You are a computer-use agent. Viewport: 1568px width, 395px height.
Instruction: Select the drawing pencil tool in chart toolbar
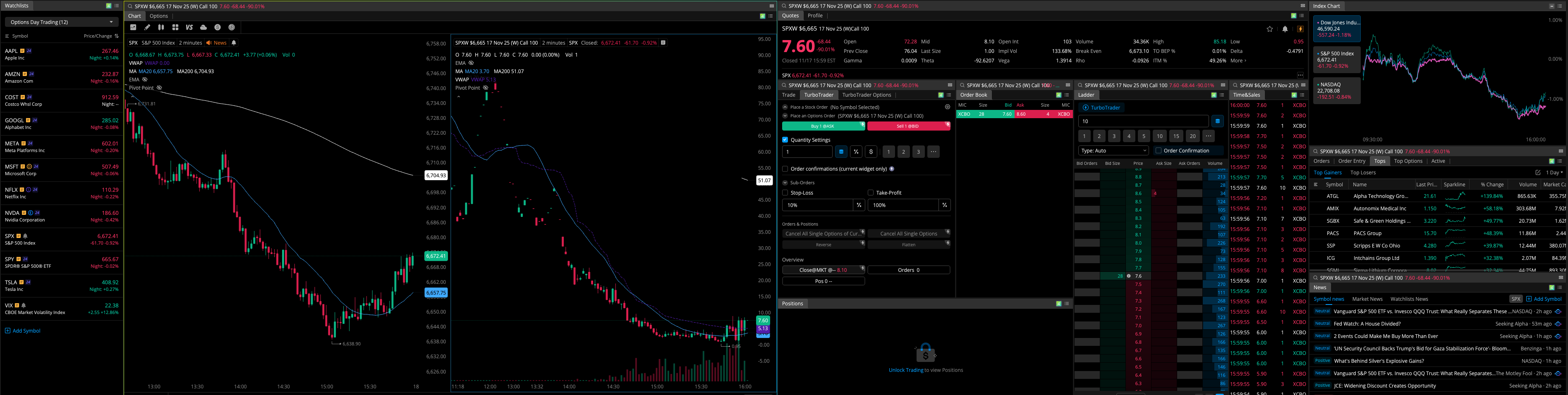(x=147, y=27)
